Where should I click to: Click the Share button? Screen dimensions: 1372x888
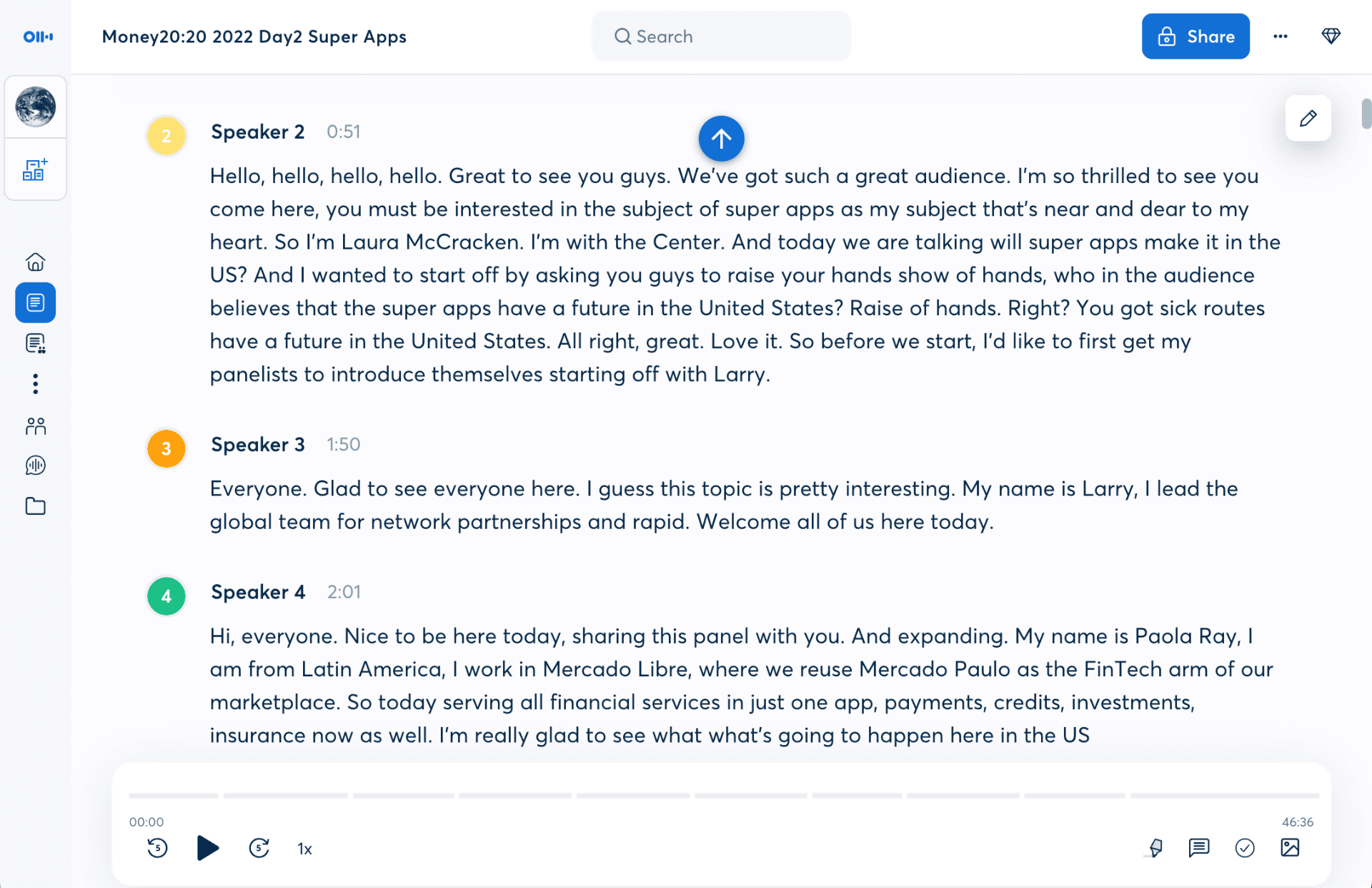(x=1195, y=36)
